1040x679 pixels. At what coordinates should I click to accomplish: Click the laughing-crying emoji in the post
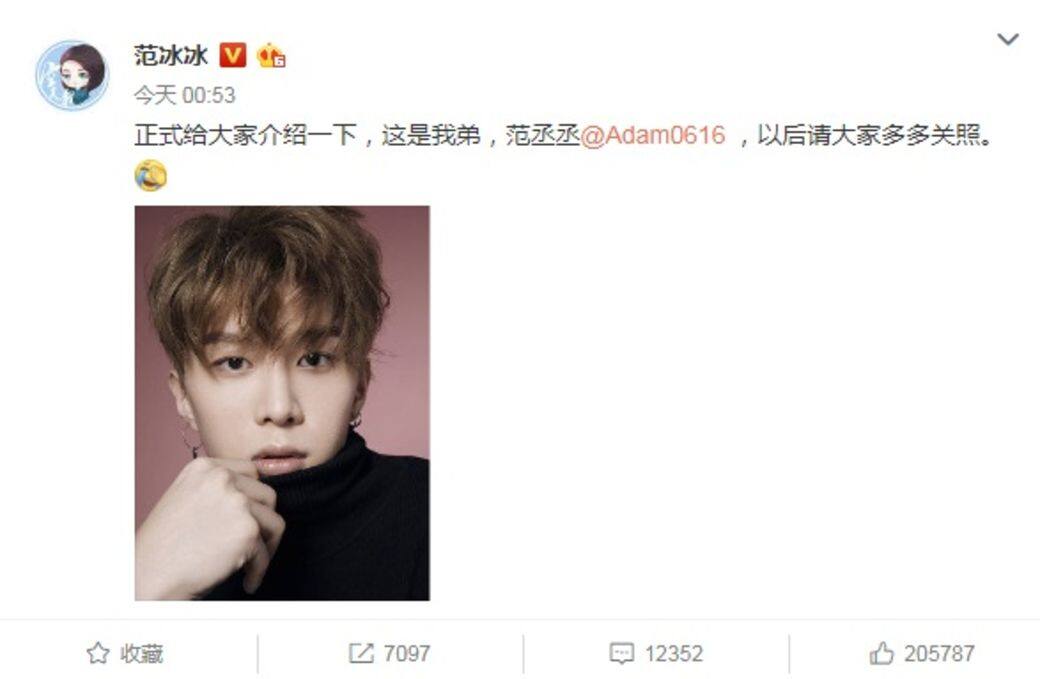click(x=151, y=176)
